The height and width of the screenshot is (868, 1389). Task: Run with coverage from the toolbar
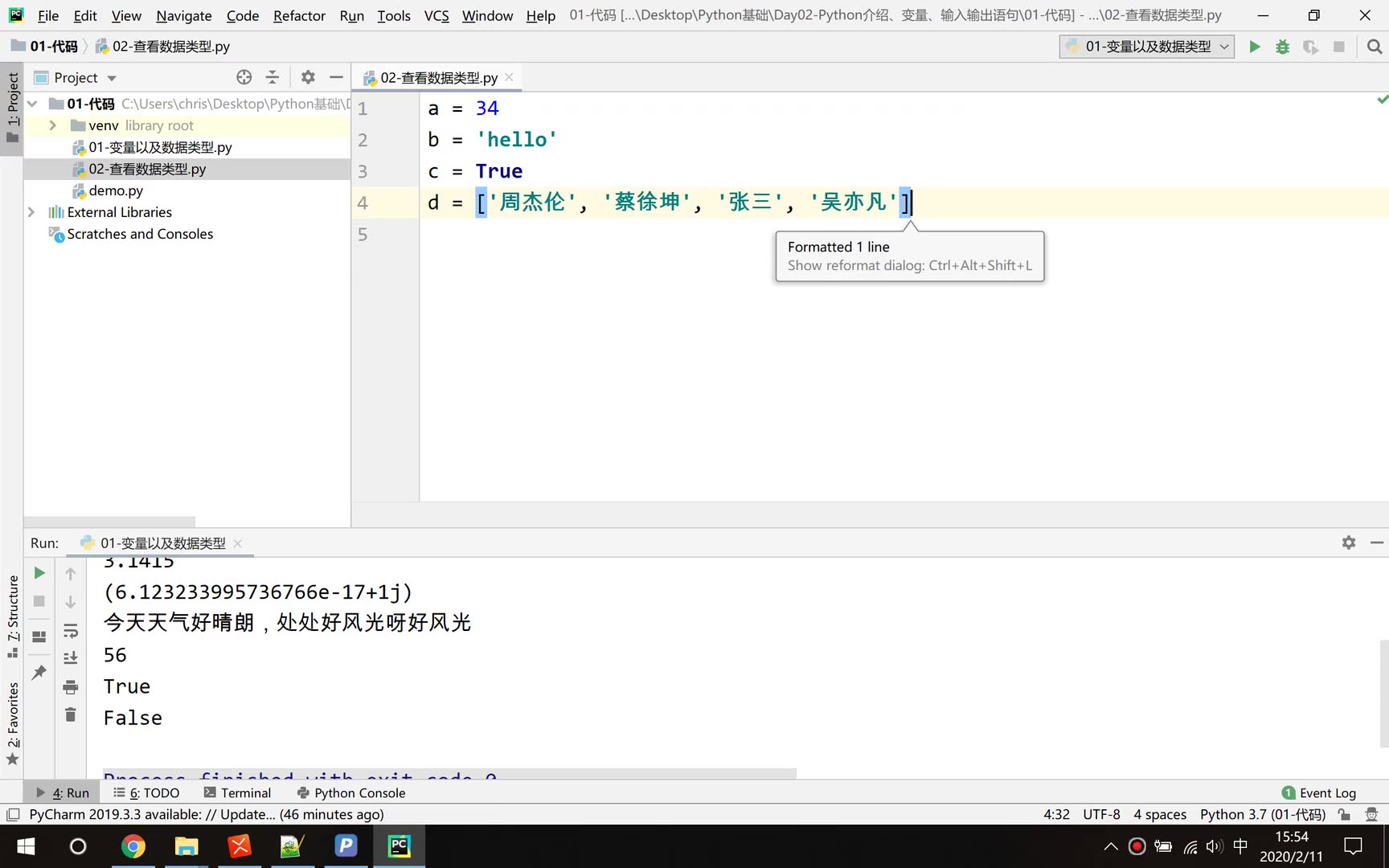pos(1310,47)
